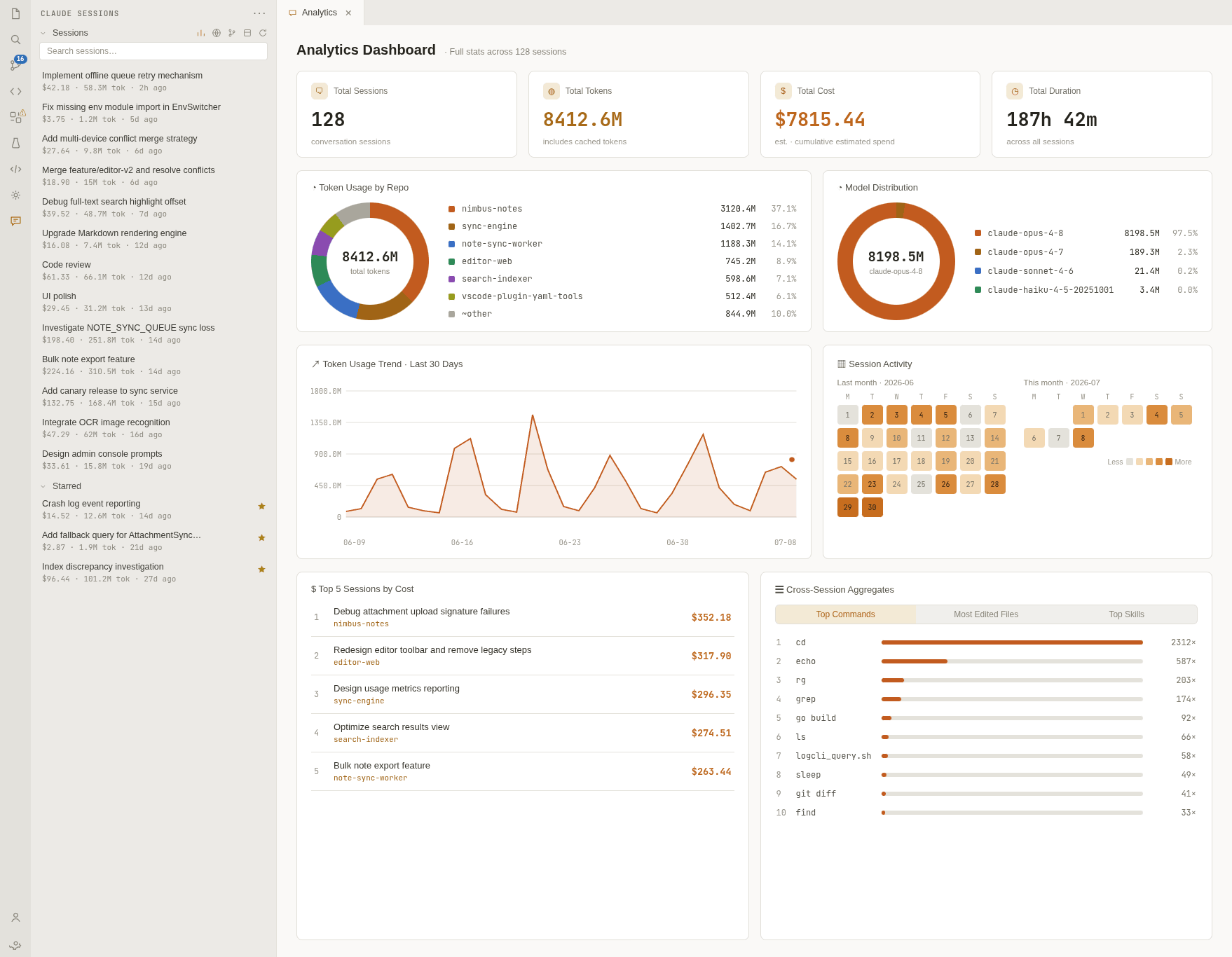
Task: Switch to Most Edited Files tab
Action: coord(986,614)
